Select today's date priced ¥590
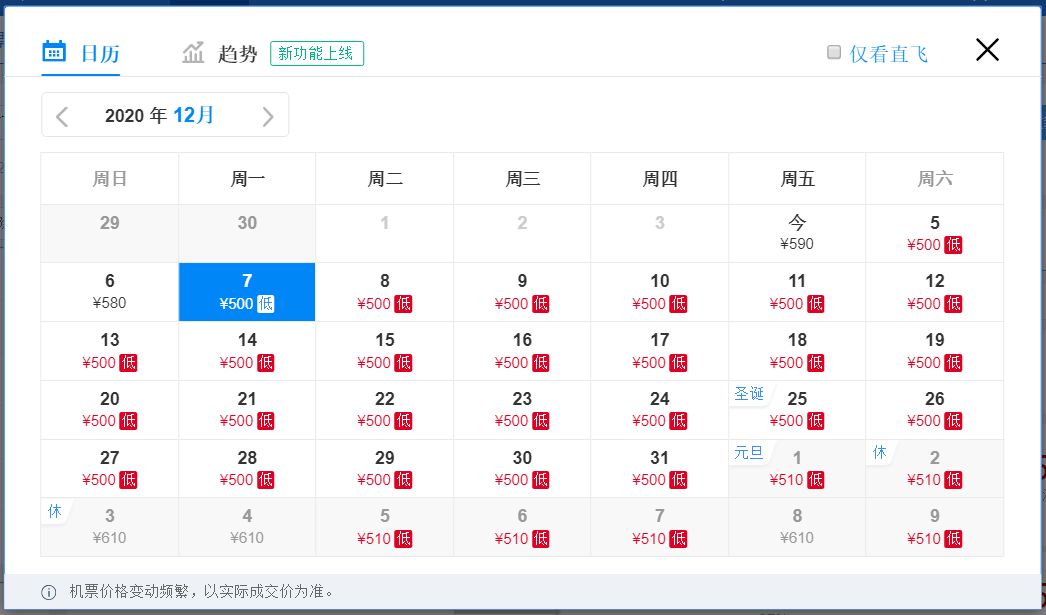This screenshot has width=1046, height=615. [797, 233]
